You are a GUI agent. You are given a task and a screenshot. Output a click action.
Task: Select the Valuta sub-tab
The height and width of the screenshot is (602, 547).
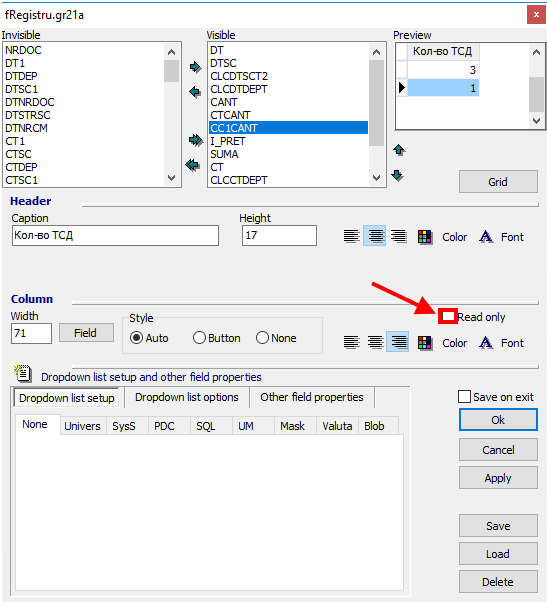point(337,426)
